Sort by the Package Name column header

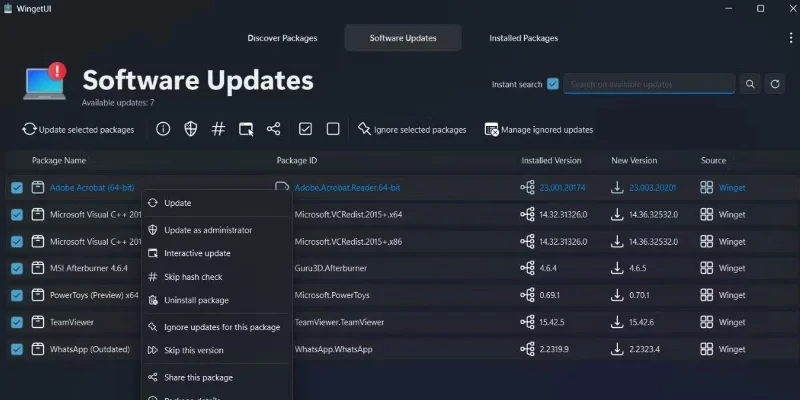[59, 160]
